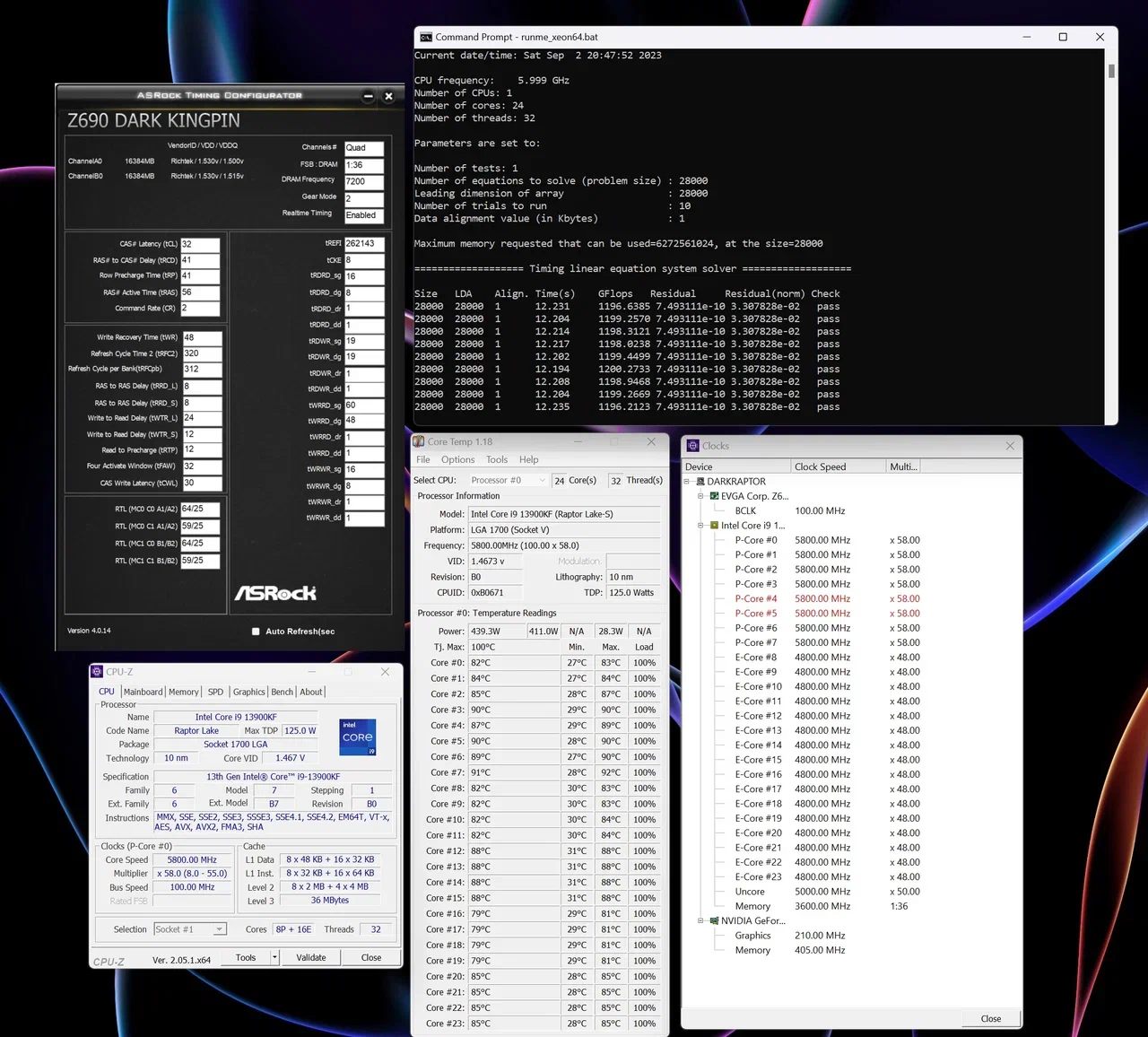The width and height of the screenshot is (1148, 1037).
Task: Open the Socket #1 selection dropdown in CPU-Z
Action: click(190, 929)
